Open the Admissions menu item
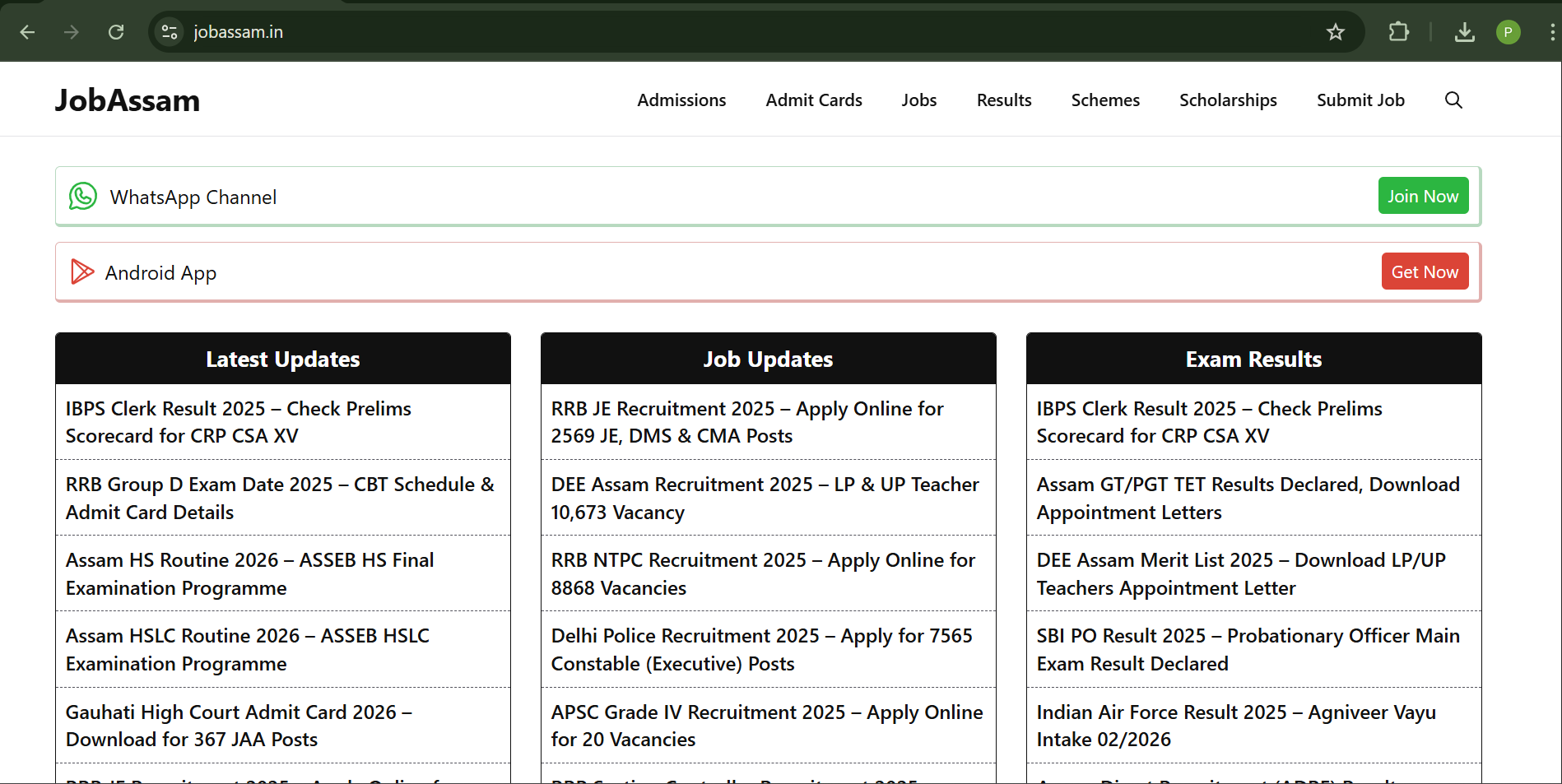This screenshot has width=1562, height=784. [x=681, y=100]
